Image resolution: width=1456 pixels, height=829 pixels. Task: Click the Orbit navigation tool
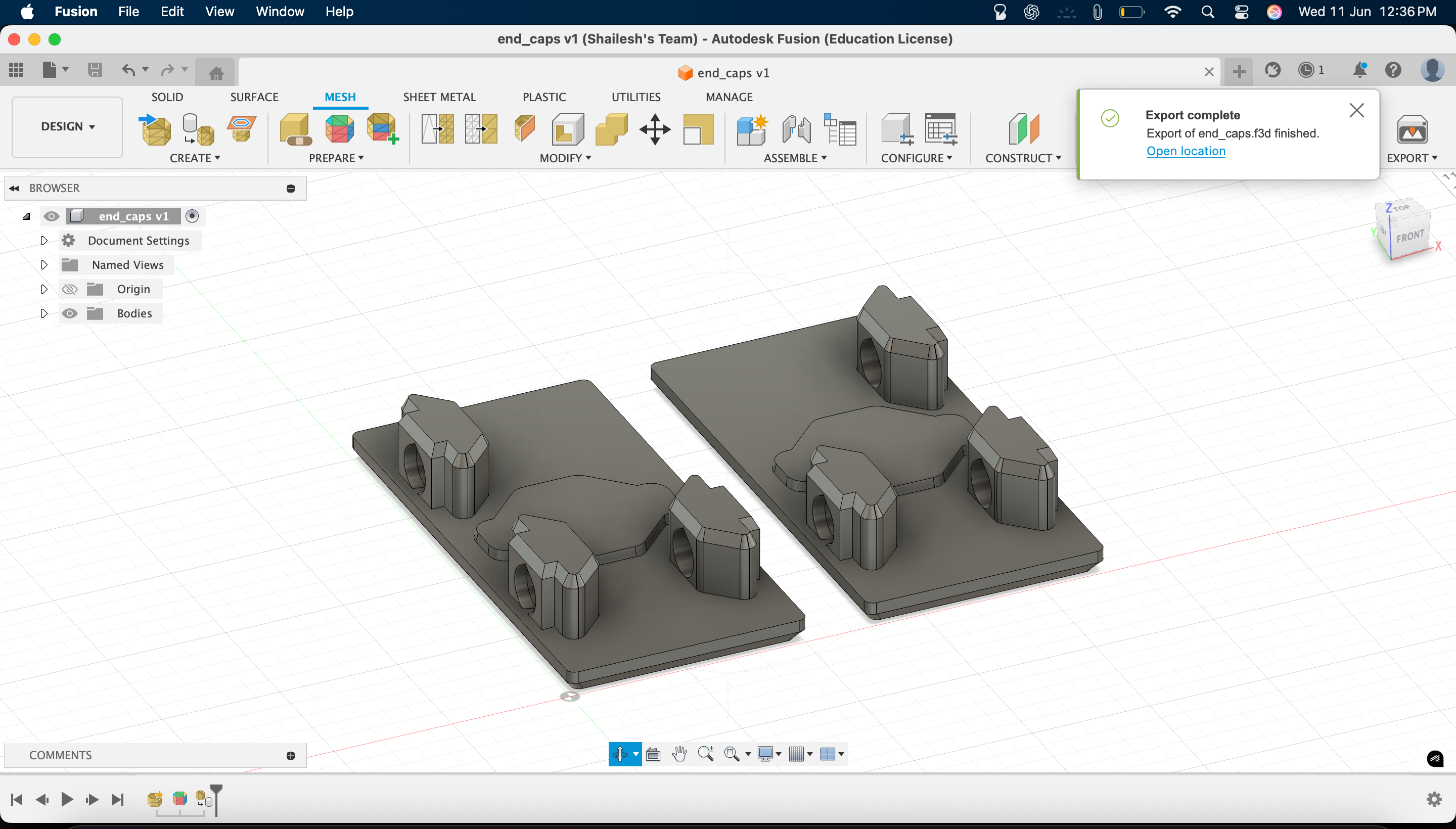[619, 754]
